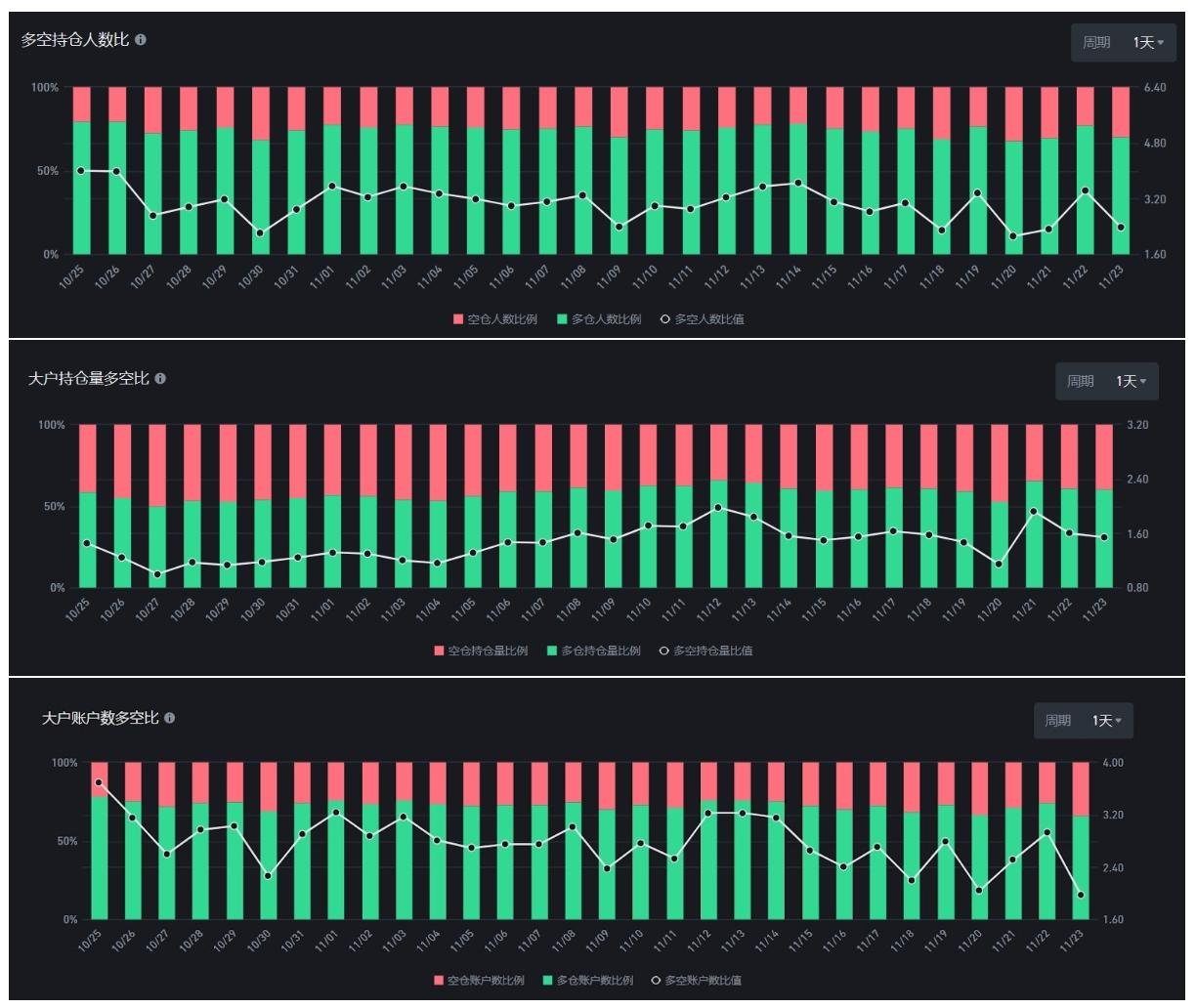Hide the 多空人数比值 line series

point(702,319)
